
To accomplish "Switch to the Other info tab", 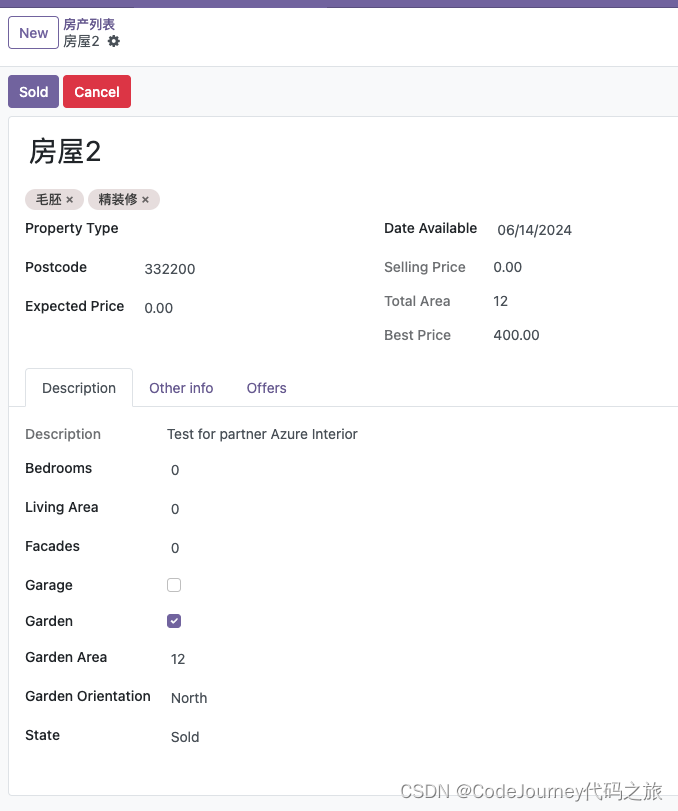I will [181, 388].
